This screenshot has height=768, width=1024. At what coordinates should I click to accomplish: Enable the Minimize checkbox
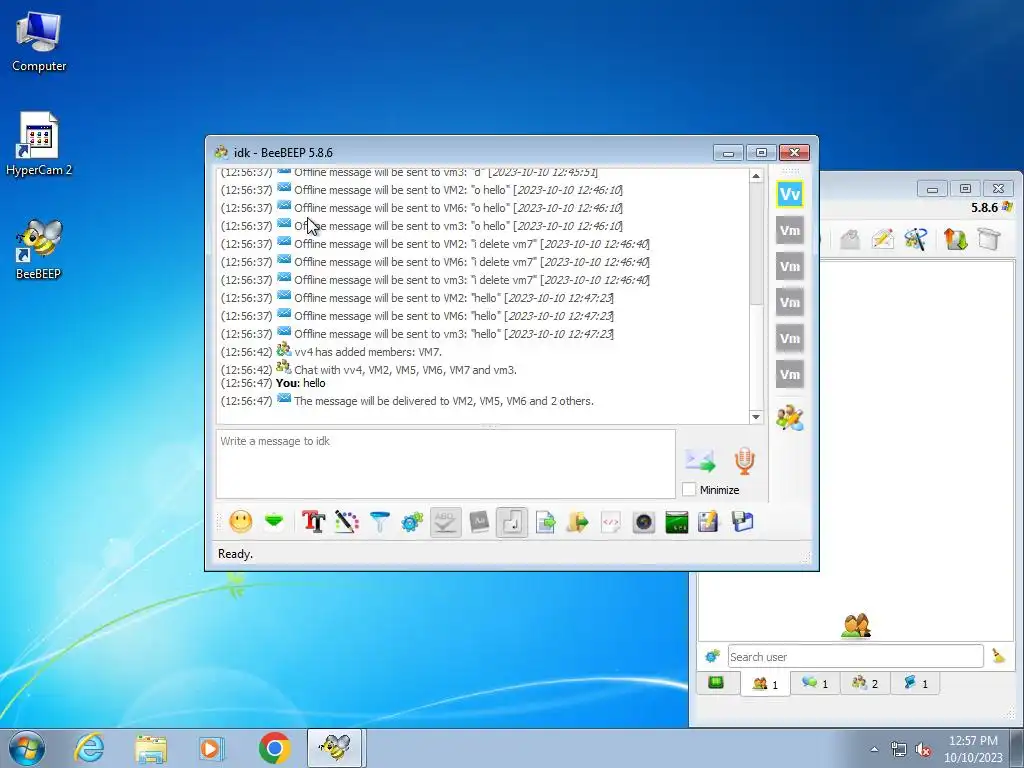[689, 489]
